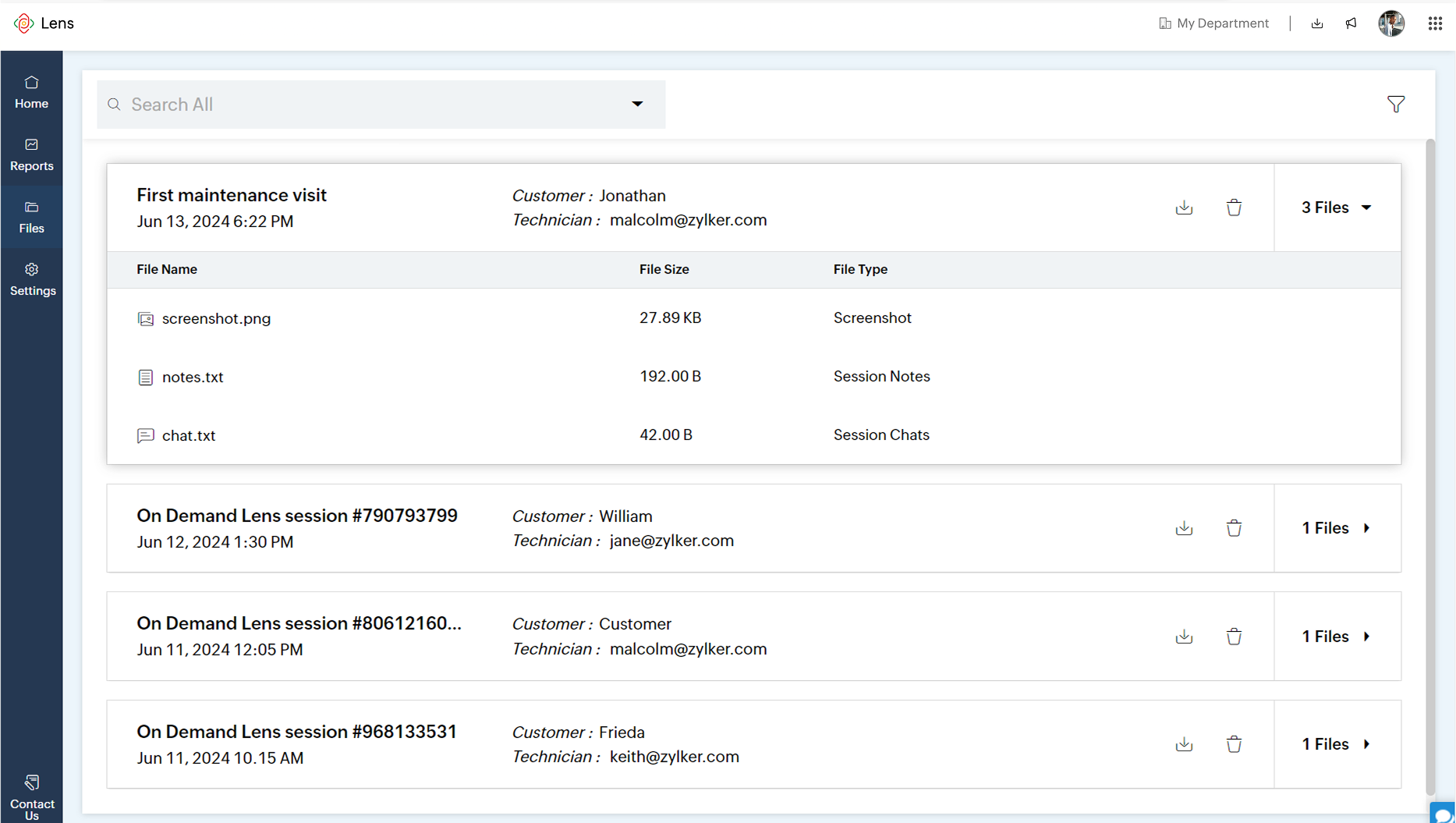Viewport: 1456px width, 823px height.
Task: Open the chat.txt file name
Action: (x=189, y=435)
